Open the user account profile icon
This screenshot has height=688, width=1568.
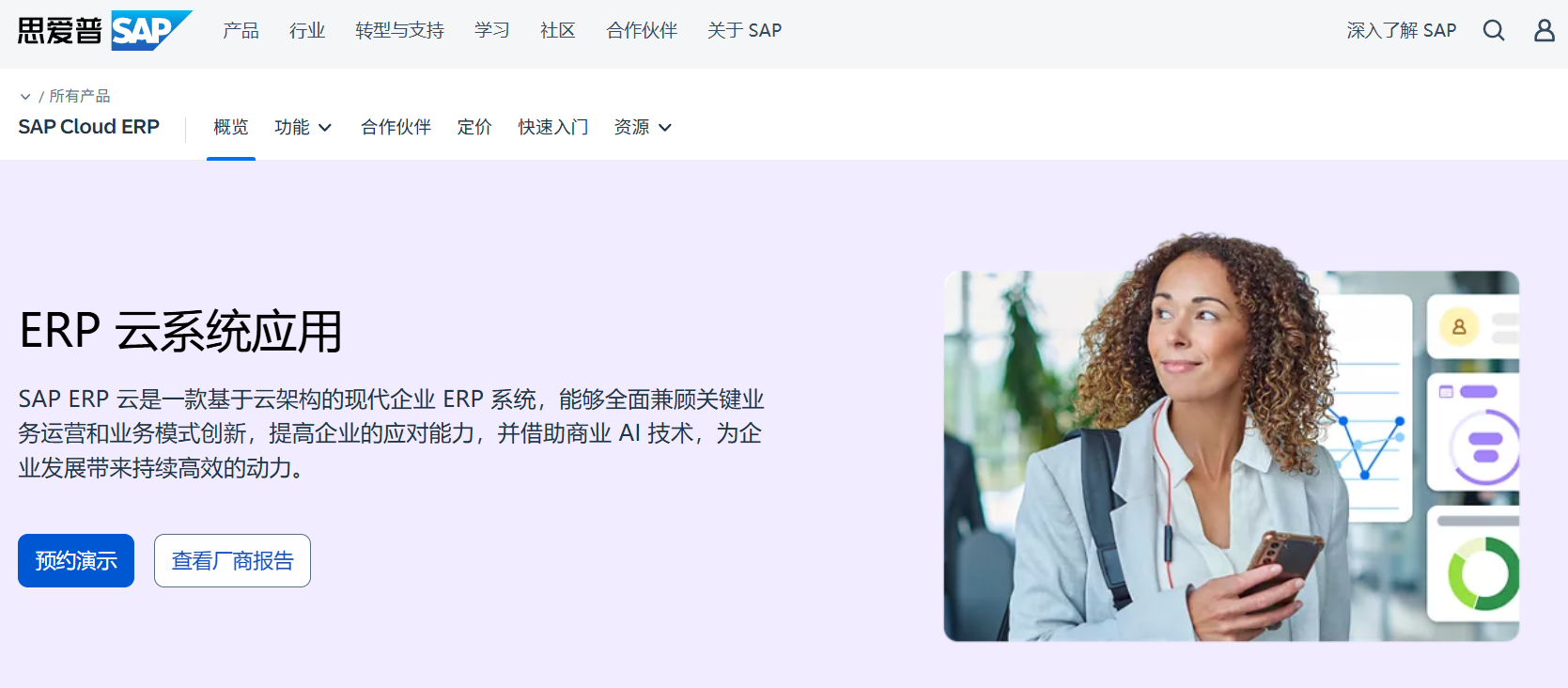tap(1545, 31)
